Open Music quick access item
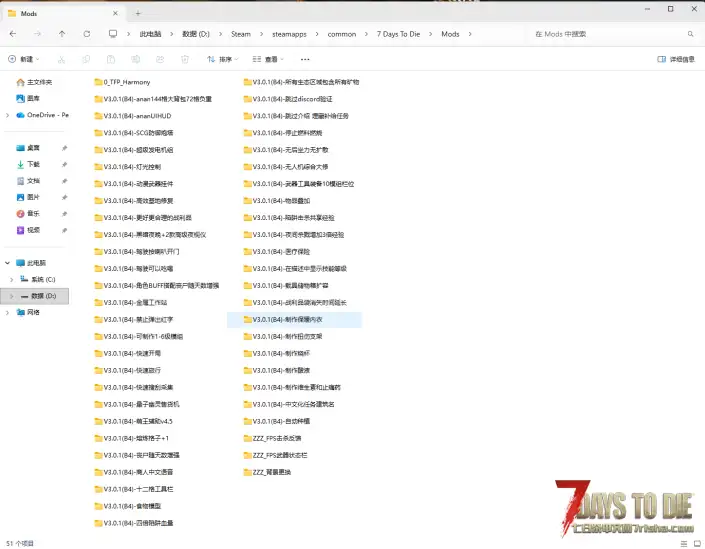 (x=28, y=214)
